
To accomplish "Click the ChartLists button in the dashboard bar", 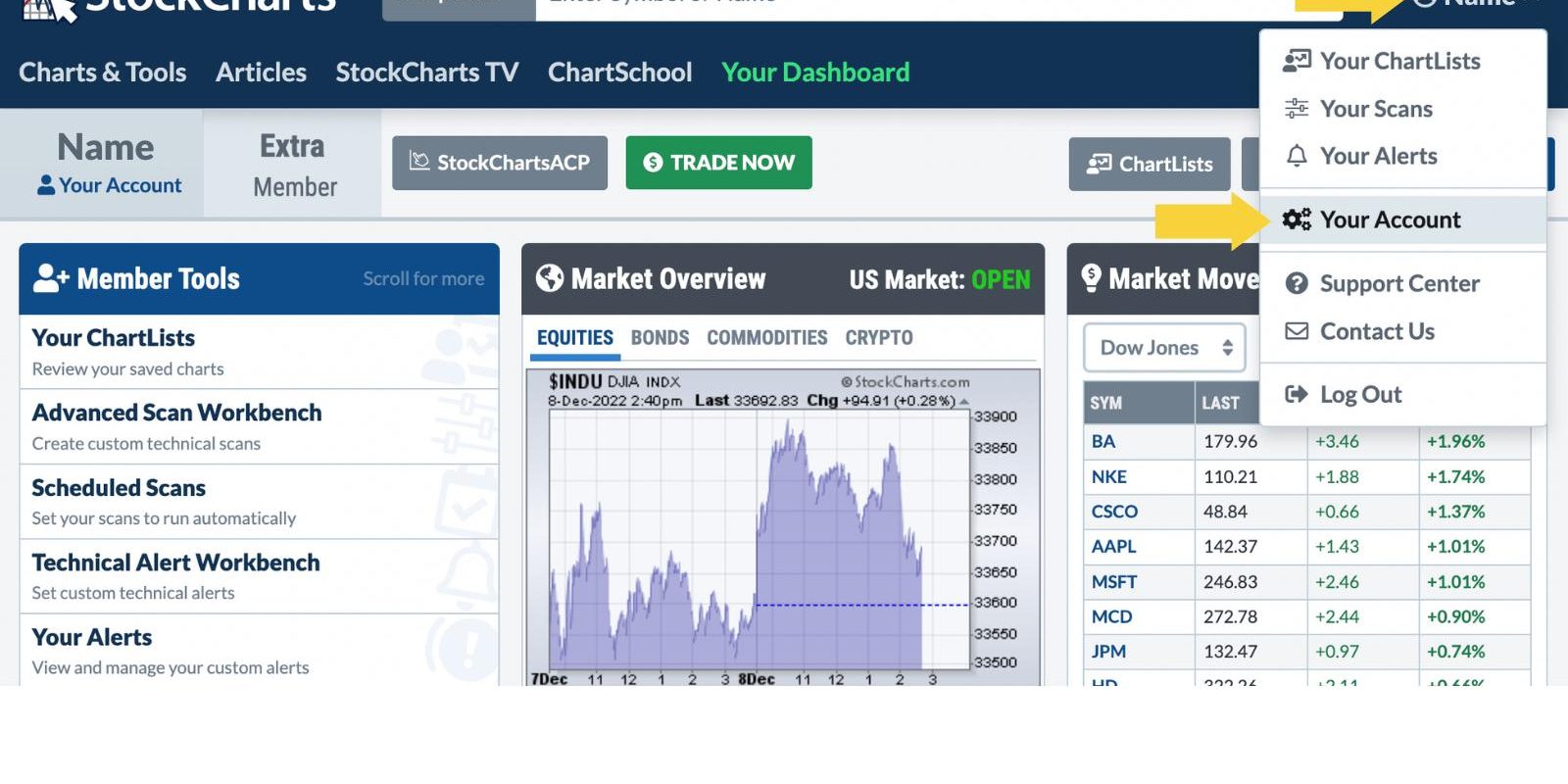I will [1150, 164].
